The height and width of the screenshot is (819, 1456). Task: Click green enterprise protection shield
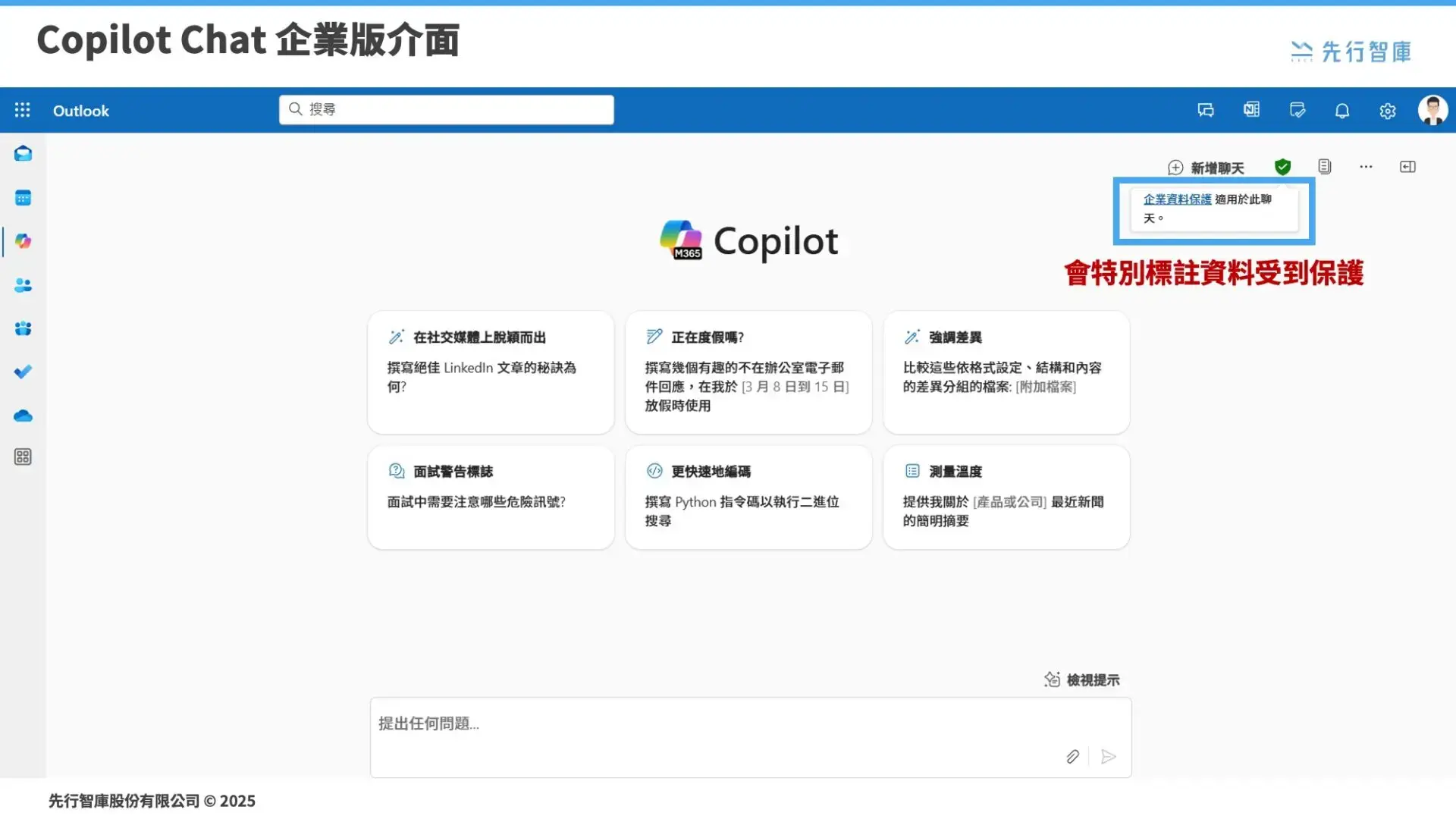(x=1282, y=167)
